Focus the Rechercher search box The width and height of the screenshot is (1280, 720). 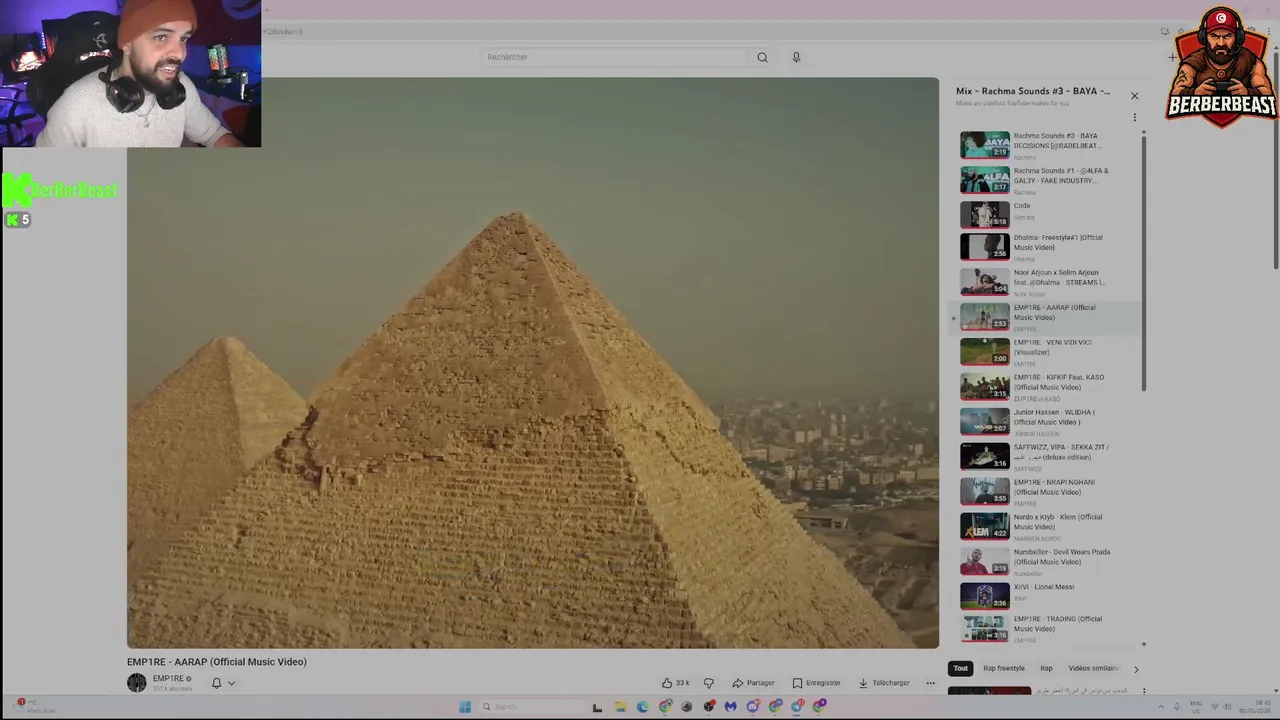point(612,57)
